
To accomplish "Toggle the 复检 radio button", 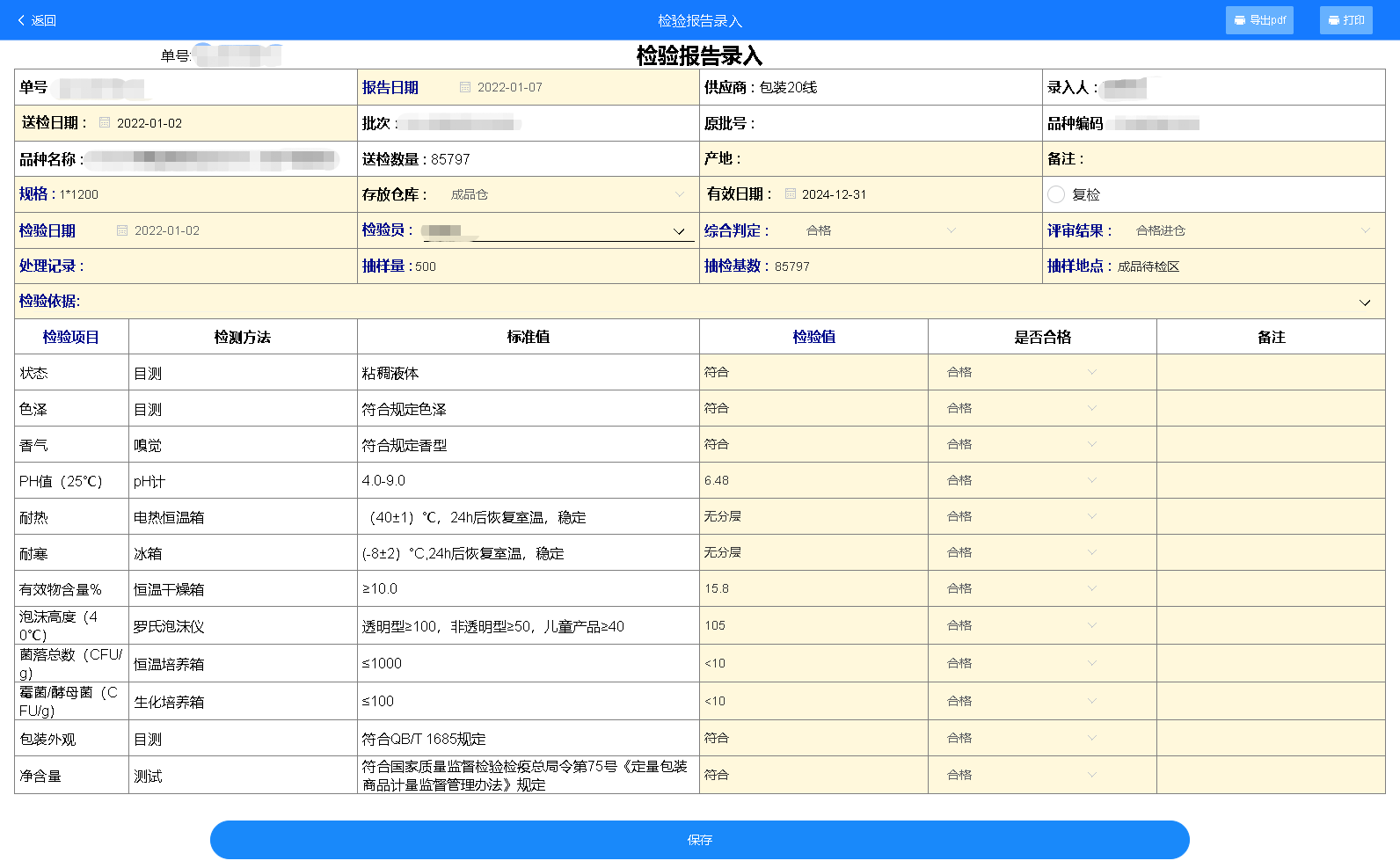I will point(1056,194).
